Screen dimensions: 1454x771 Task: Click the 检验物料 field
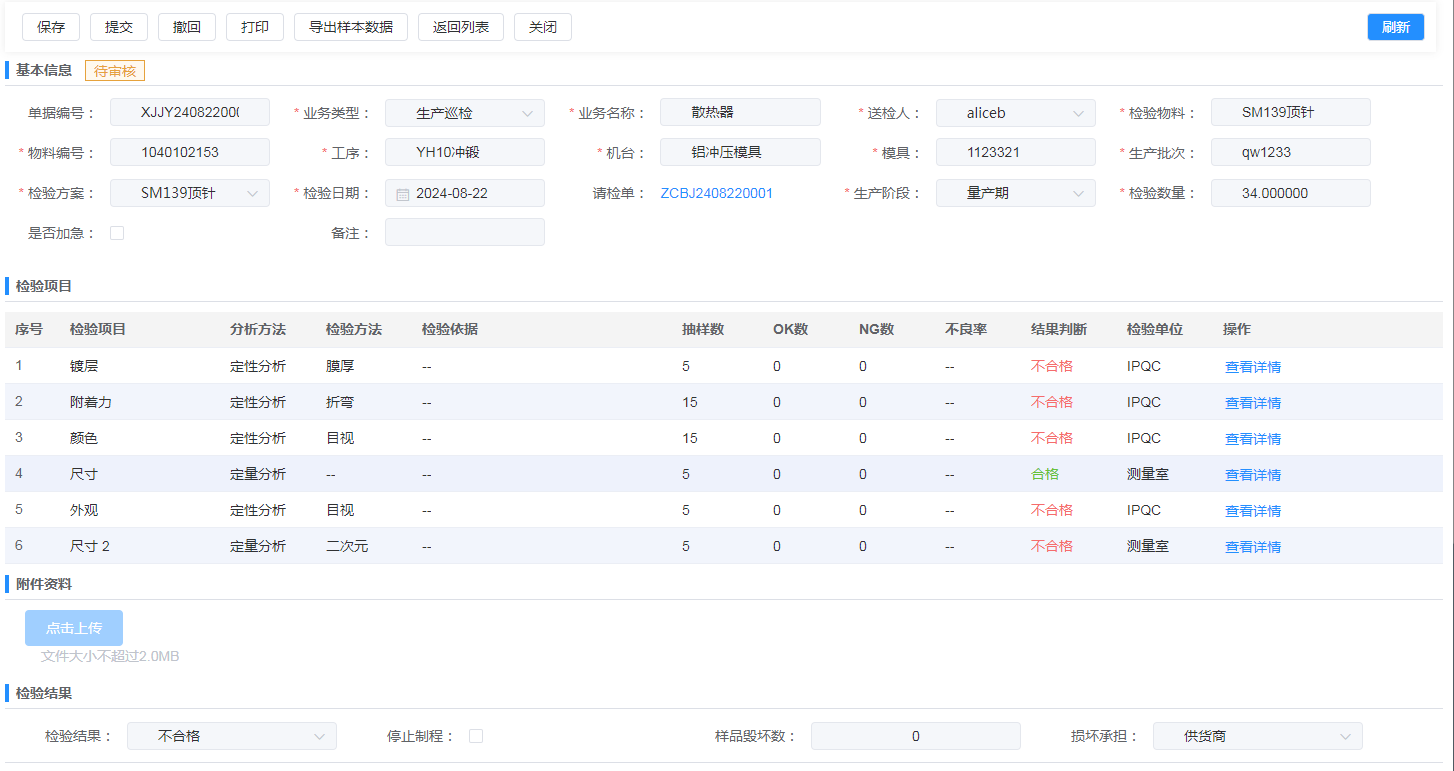click(x=1291, y=112)
